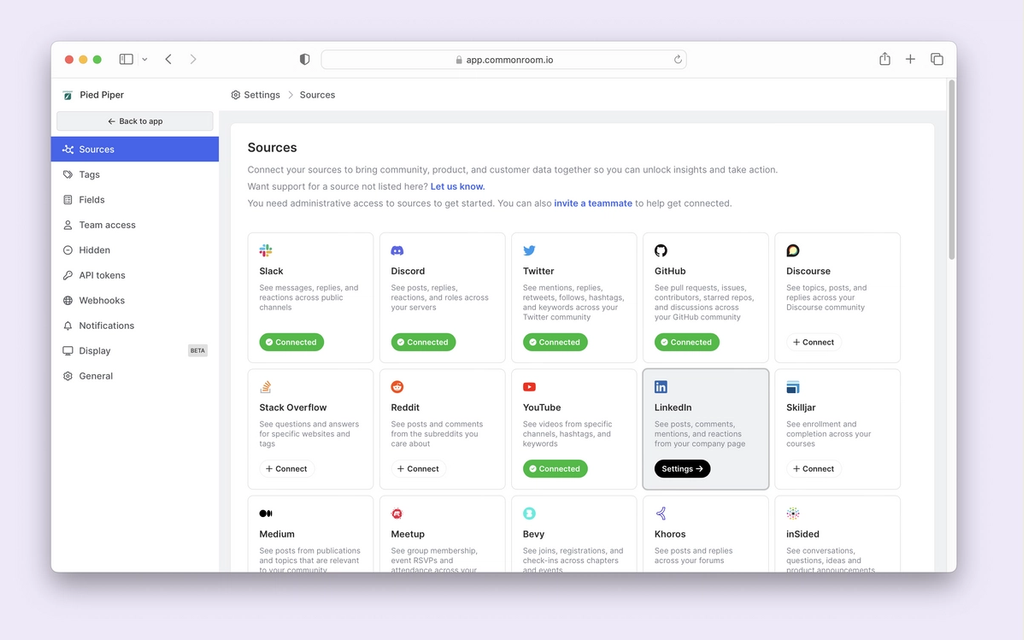The height and width of the screenshot is (640, 1024).
Task: Click the GitHub octocat icon
Action: 660,250
